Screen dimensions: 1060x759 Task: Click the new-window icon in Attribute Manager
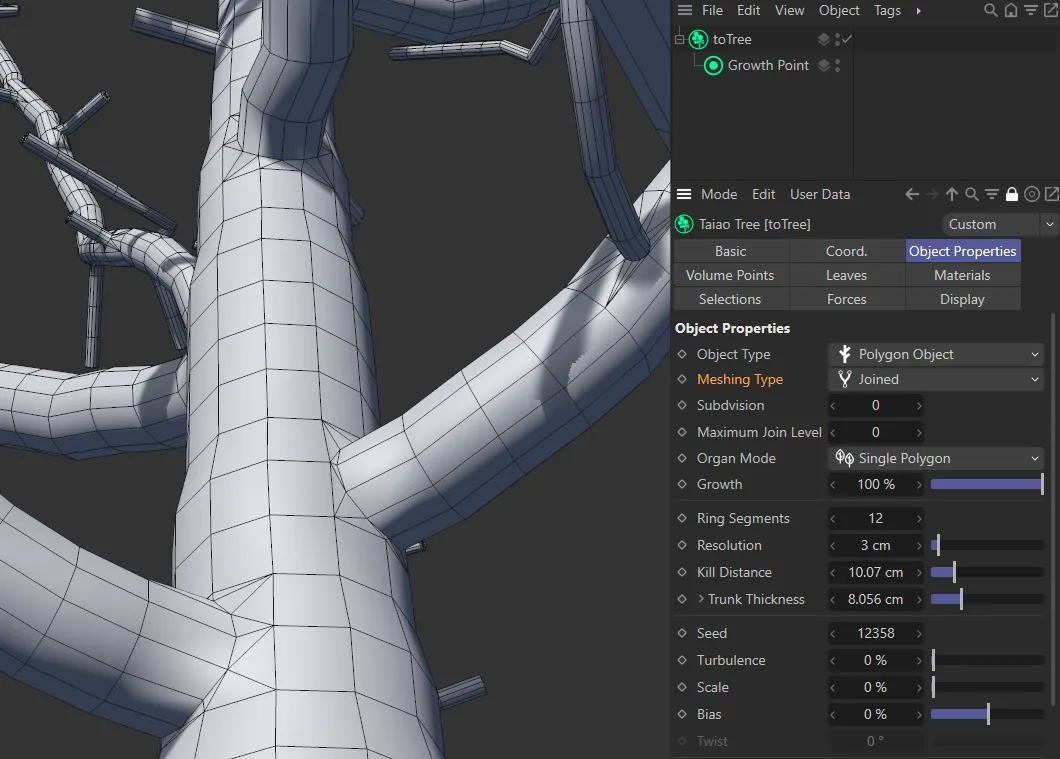point(1051,194)
